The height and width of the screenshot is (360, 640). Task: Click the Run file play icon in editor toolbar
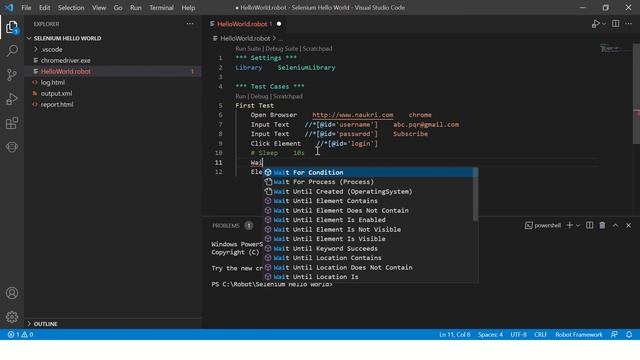pos(596,24)
